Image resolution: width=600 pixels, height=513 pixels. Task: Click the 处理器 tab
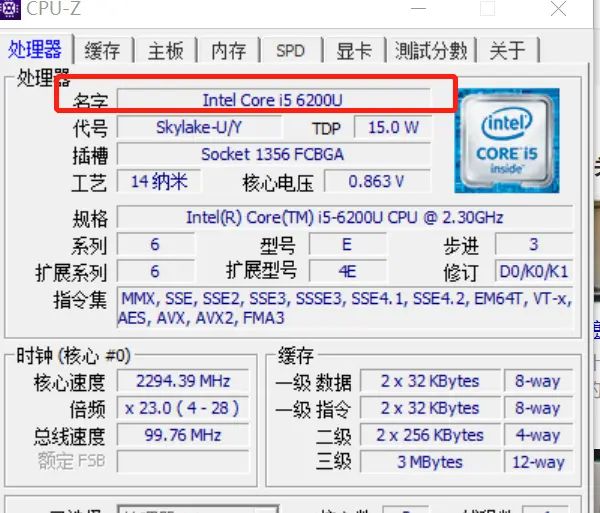coord(35,49)
